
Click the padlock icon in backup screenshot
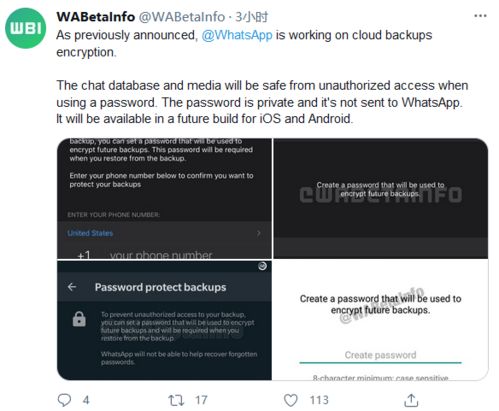coord(79,319)
